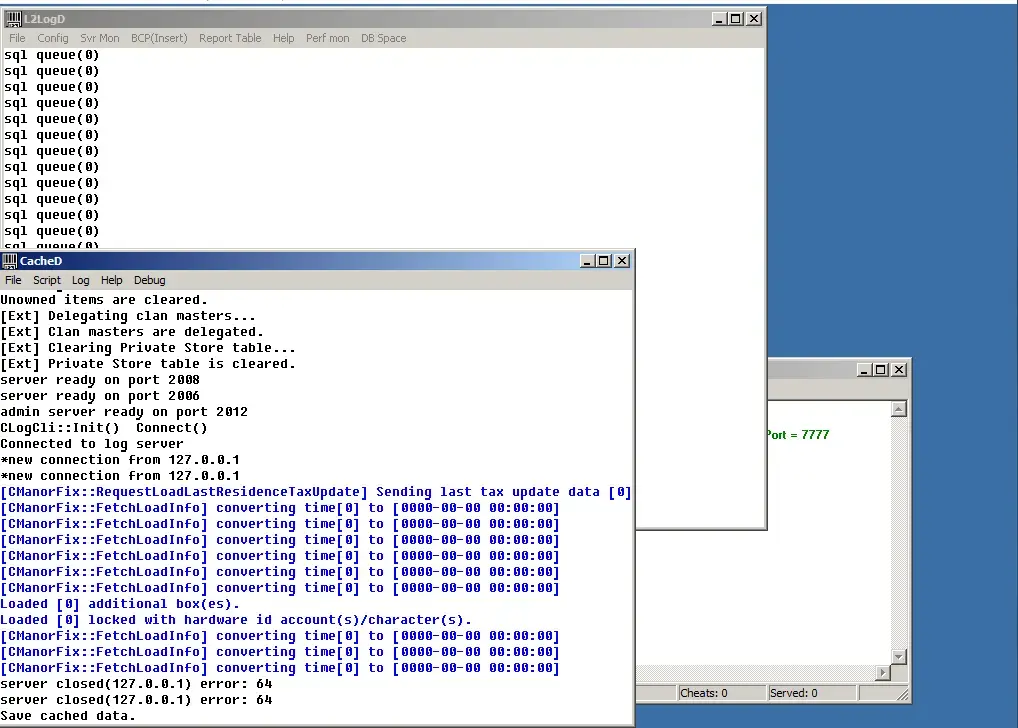Open Report Table menu in L2LogD

pyautogui.click(x=230, y=38)
